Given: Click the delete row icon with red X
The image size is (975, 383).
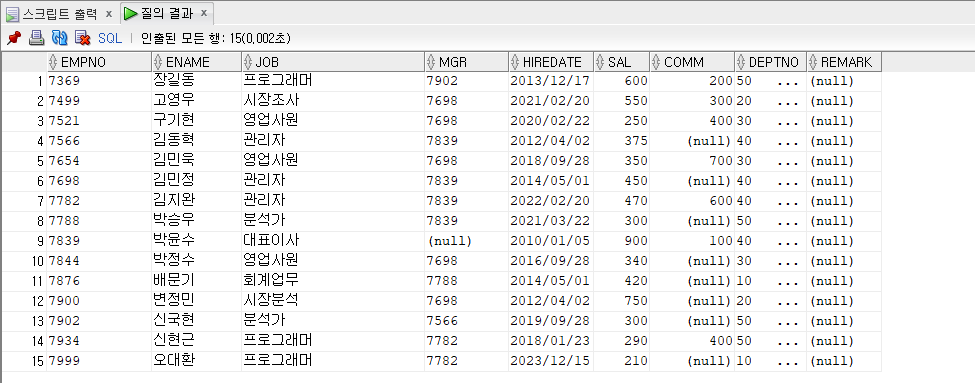Looking at the screenshot, I should click(82, 39).
